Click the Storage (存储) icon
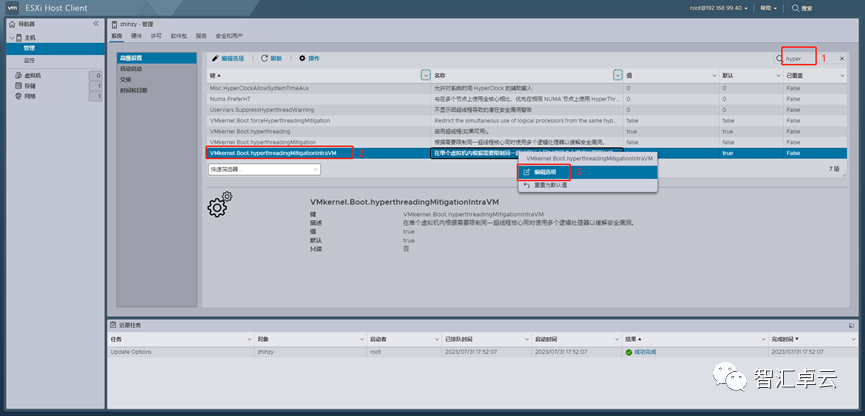The image size is (865, 416). (18, 86)
